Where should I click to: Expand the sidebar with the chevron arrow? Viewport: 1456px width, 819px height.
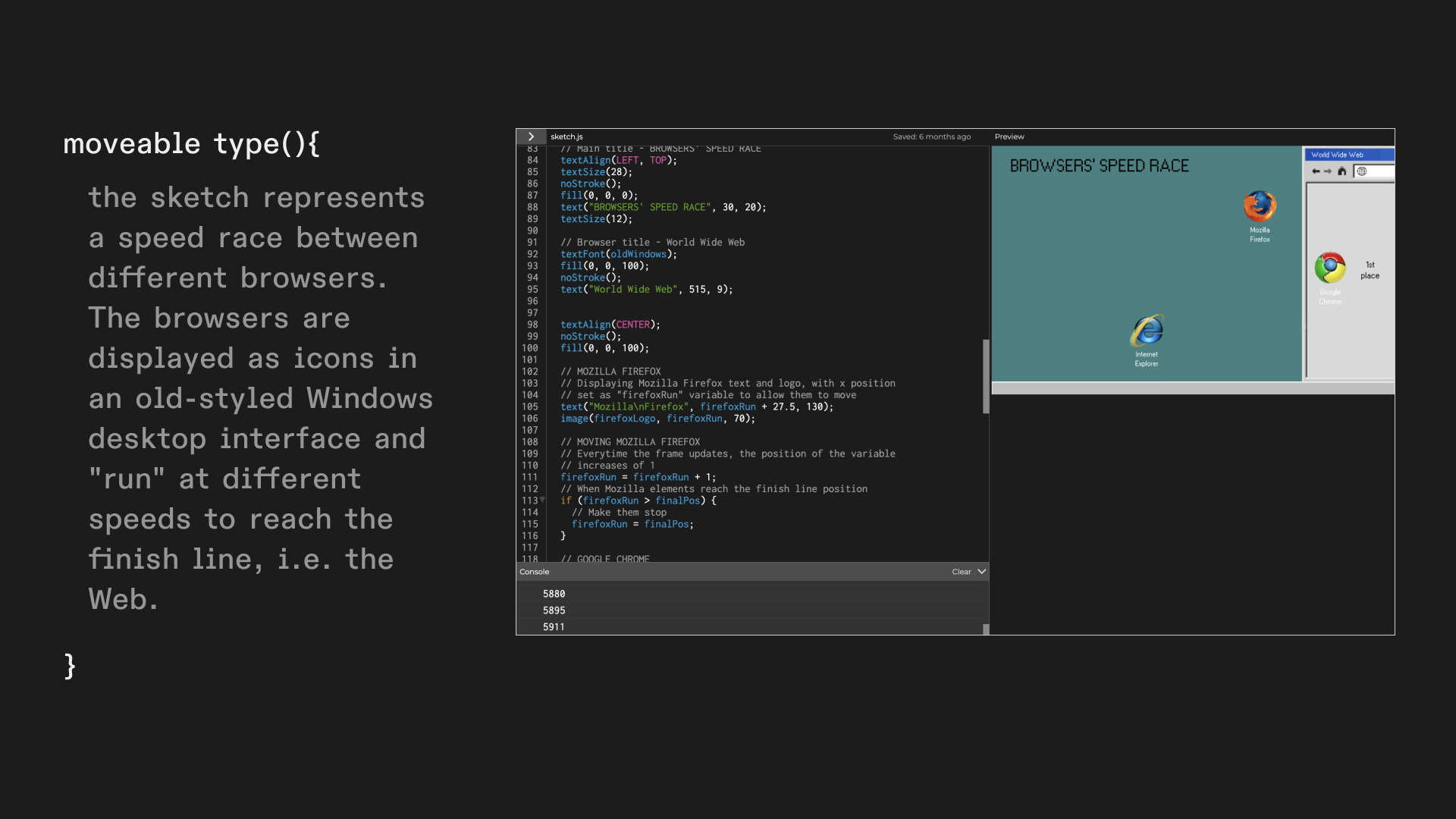click(531, 136)
